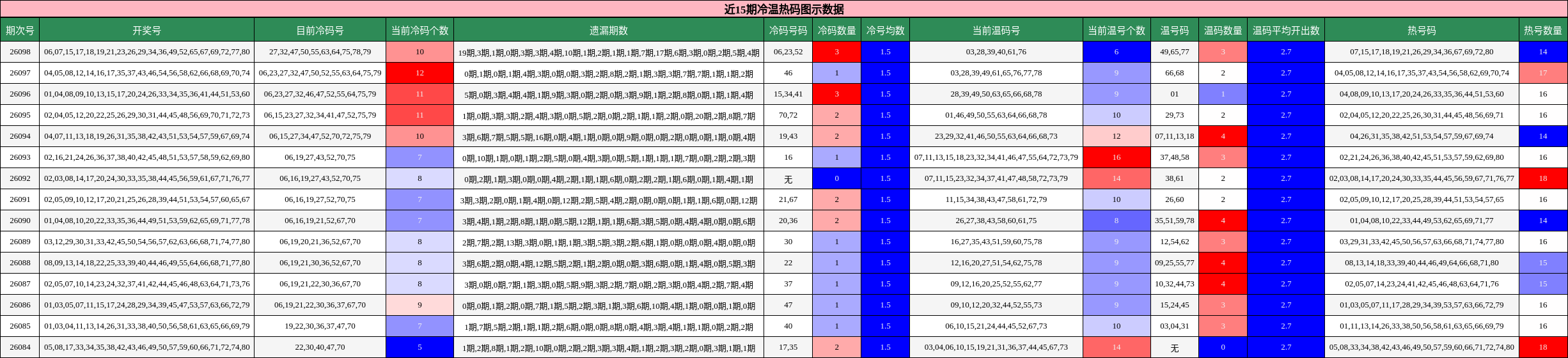This screenshot has height=358, width=1568.
Task: Select the 遗漏期数 column header
Action: [x=609, y=30]
